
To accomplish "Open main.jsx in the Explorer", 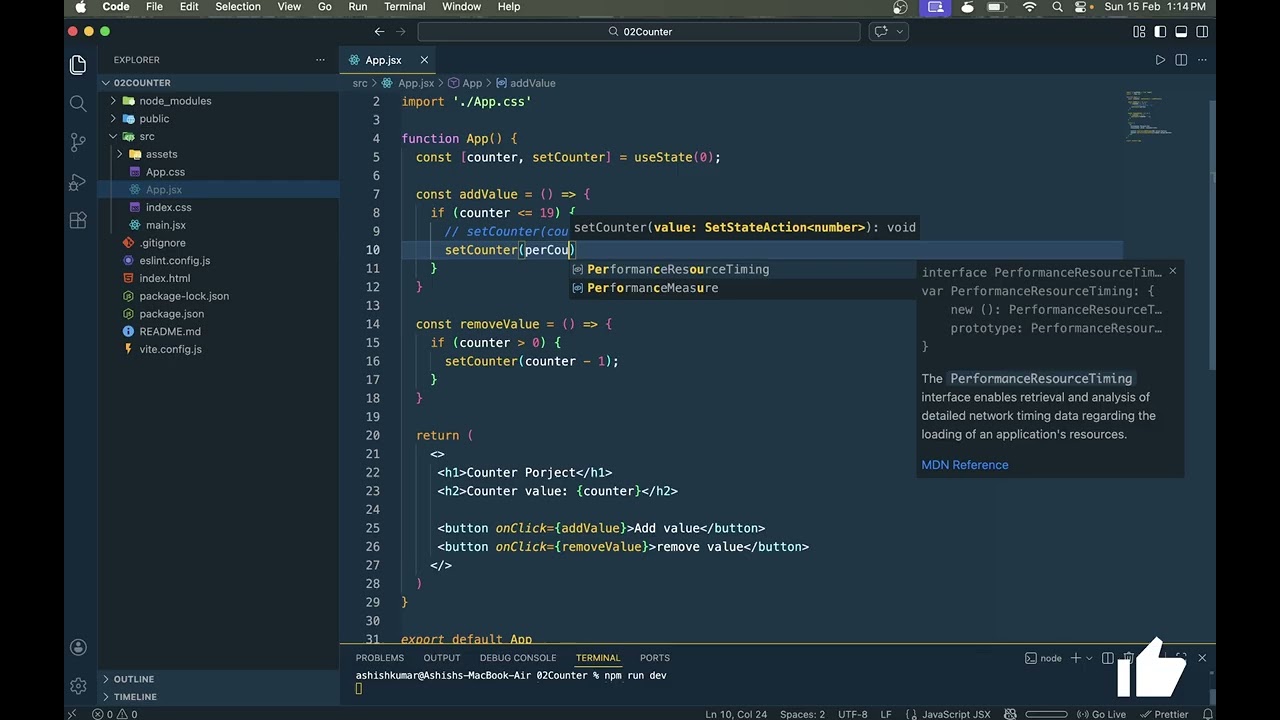I will (166, 225).
